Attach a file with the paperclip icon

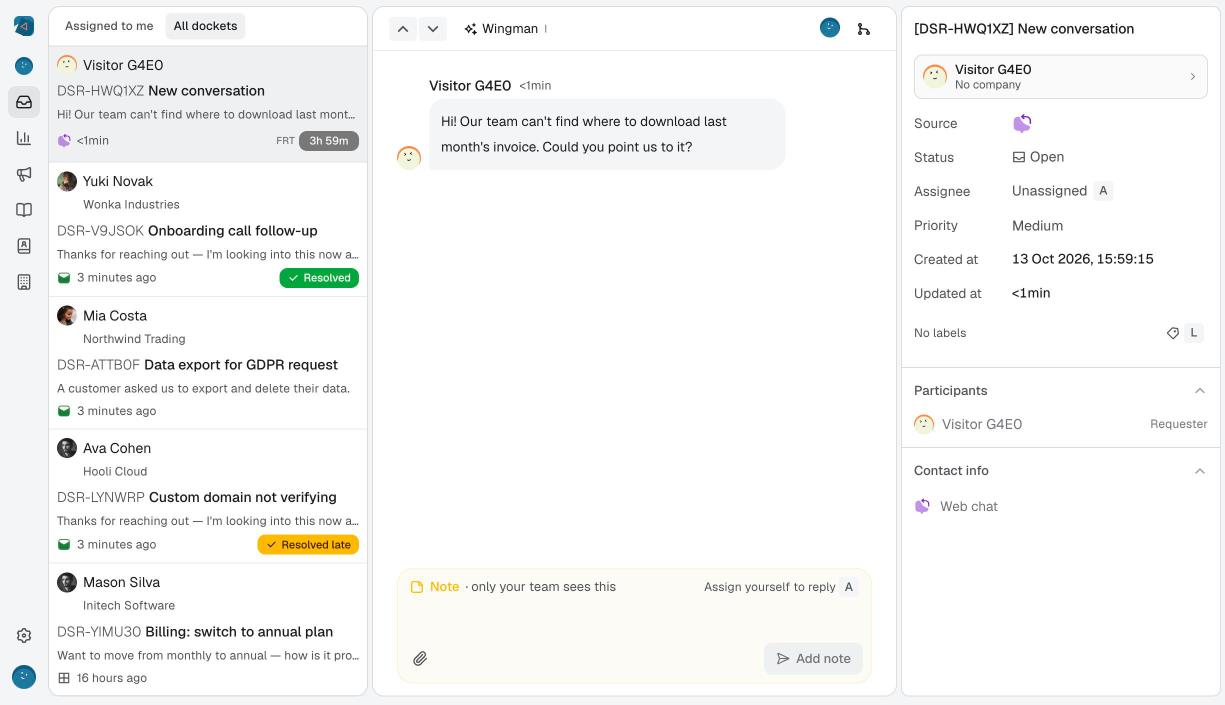tap(420, 658)
